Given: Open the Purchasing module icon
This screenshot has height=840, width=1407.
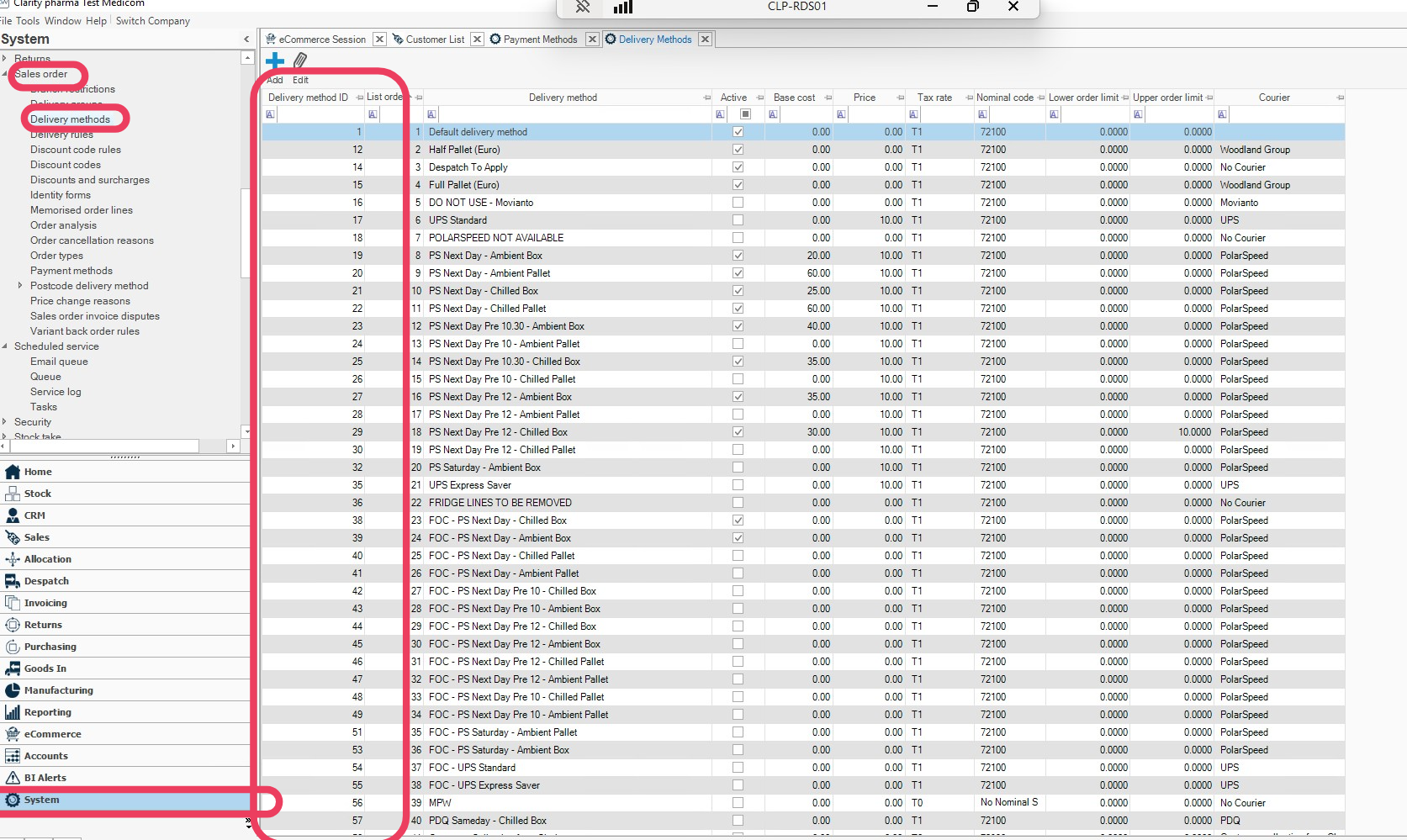Looking at the screenshot, I should click(x=13, y=647).
